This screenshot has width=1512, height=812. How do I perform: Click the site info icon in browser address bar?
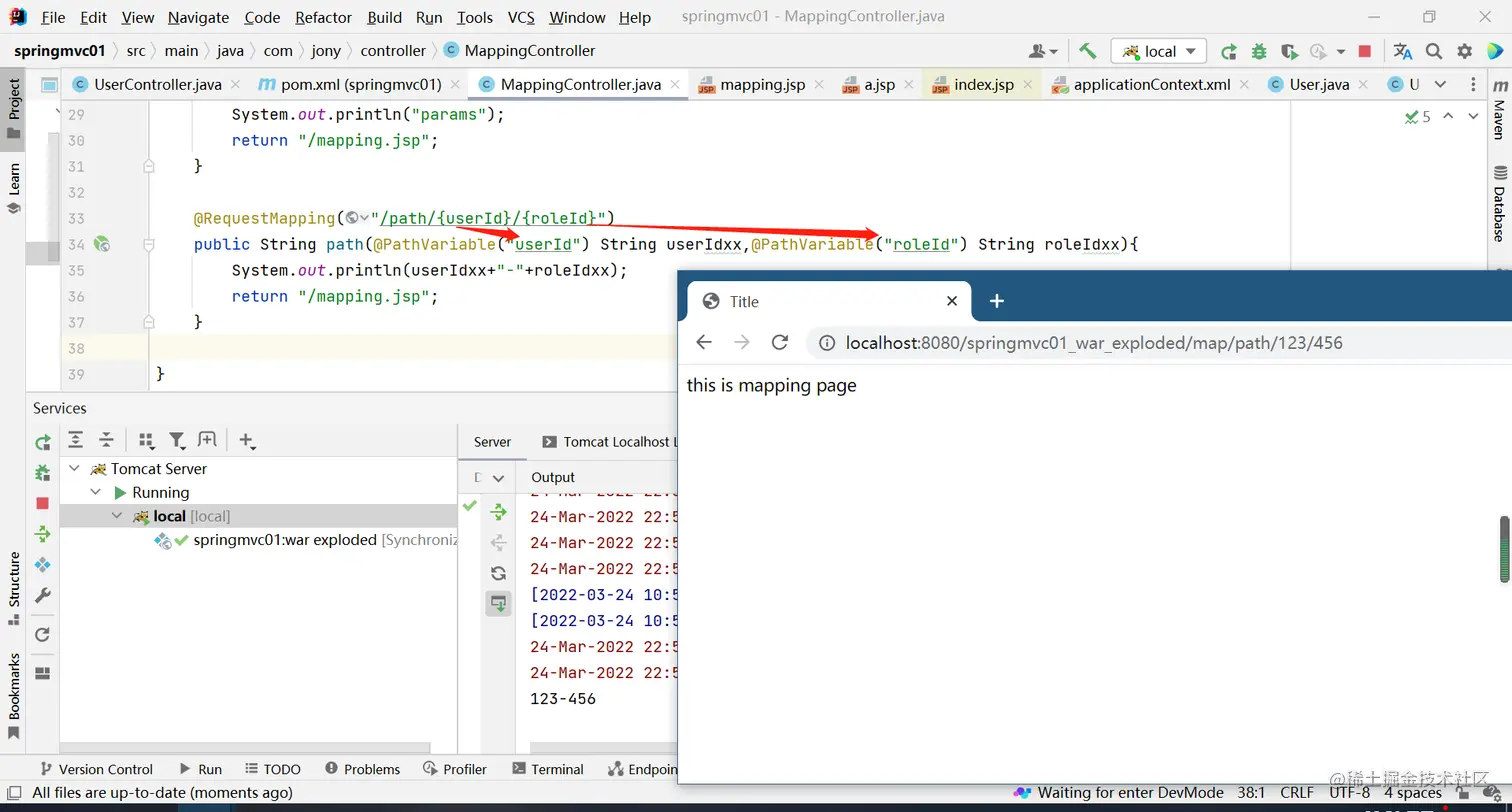[x=827, y=343]
